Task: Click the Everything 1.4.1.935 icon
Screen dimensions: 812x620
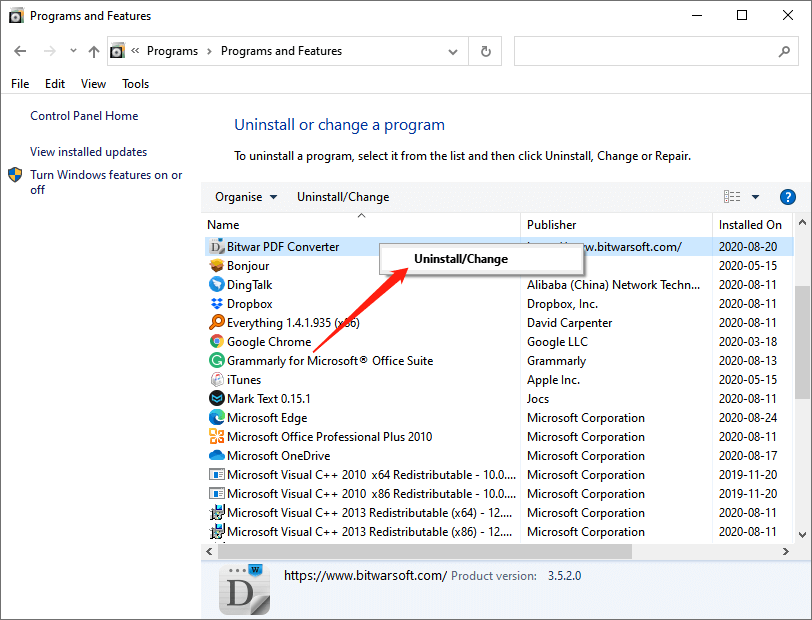Action: 214,322
